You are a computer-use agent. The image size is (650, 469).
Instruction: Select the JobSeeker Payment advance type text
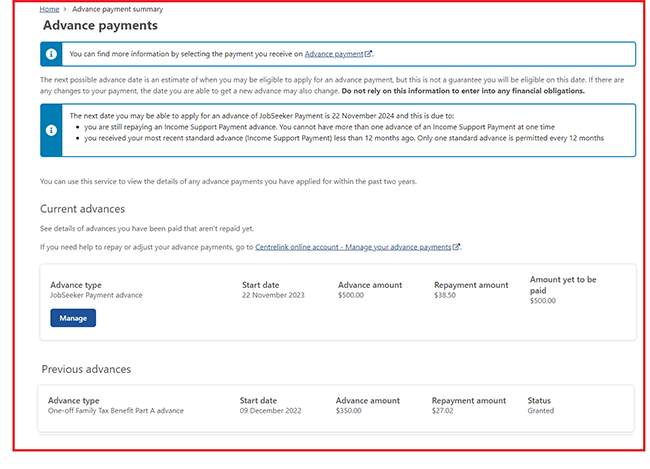pos(96,296)
